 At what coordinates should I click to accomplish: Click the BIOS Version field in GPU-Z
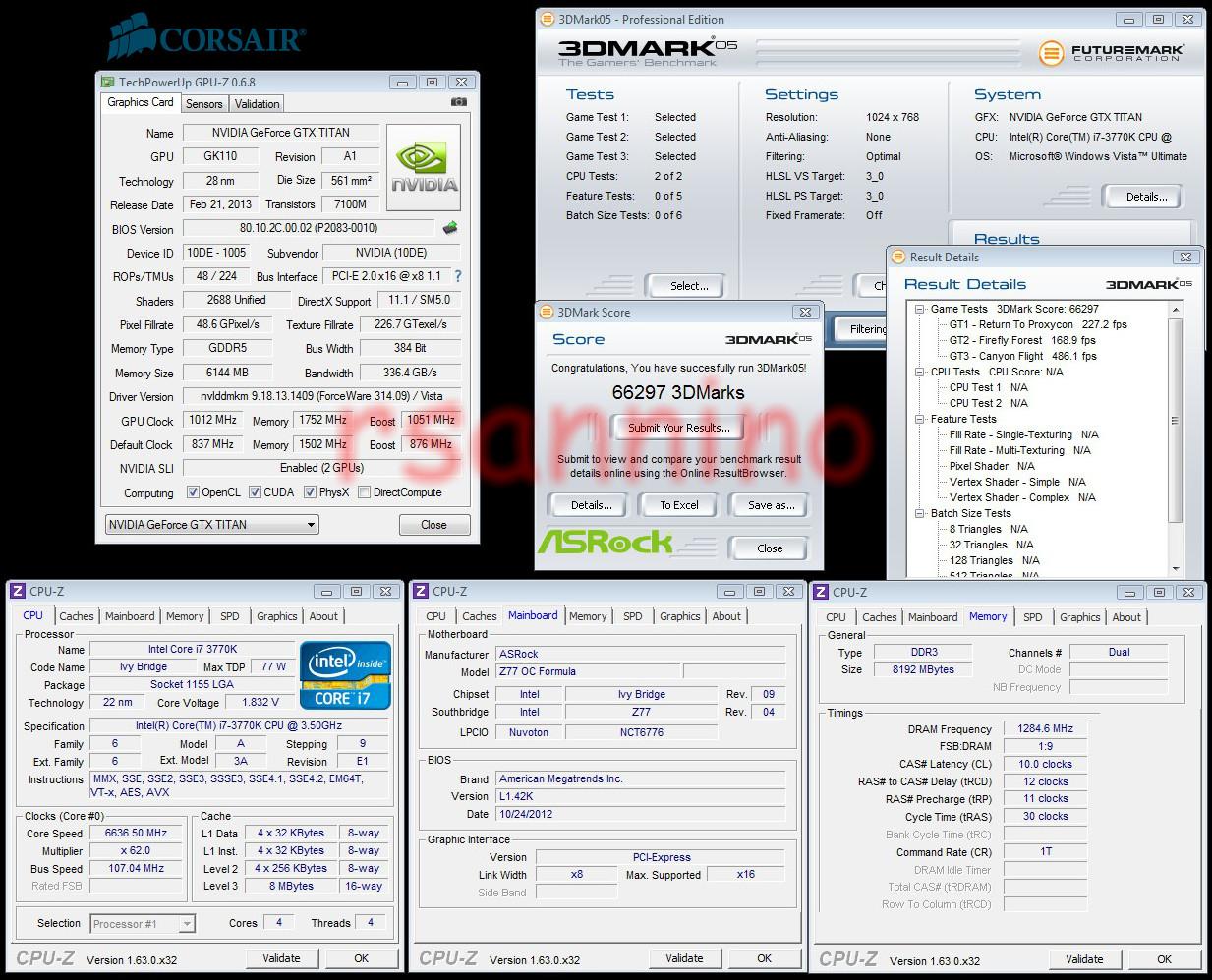tap(309, 228)
